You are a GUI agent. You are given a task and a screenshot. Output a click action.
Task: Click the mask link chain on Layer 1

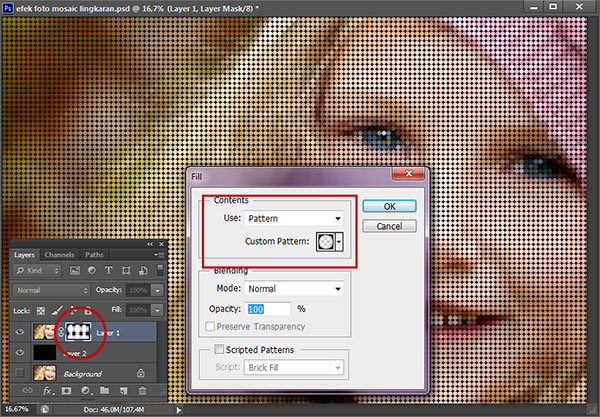[x=61, y=332]
